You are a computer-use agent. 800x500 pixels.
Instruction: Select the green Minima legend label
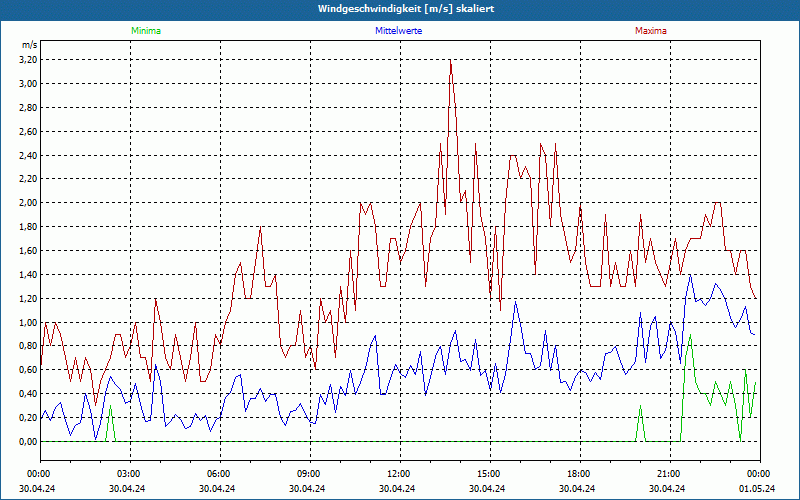pyautogui.click(x=146, y=31)
